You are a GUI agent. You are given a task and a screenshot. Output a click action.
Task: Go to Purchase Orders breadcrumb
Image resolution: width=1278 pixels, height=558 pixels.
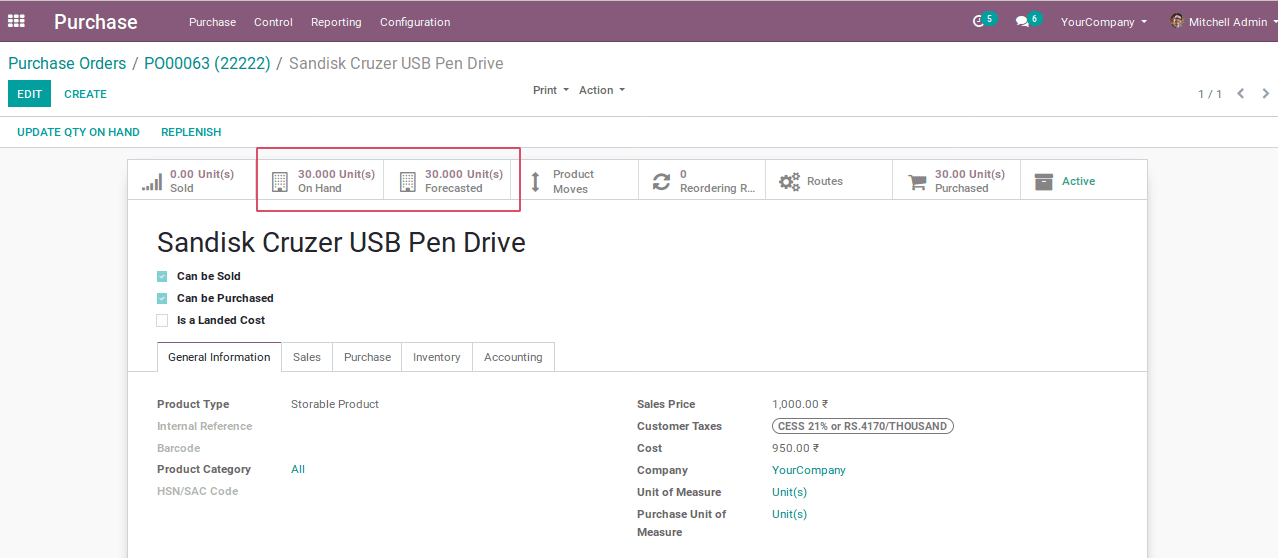67,63
